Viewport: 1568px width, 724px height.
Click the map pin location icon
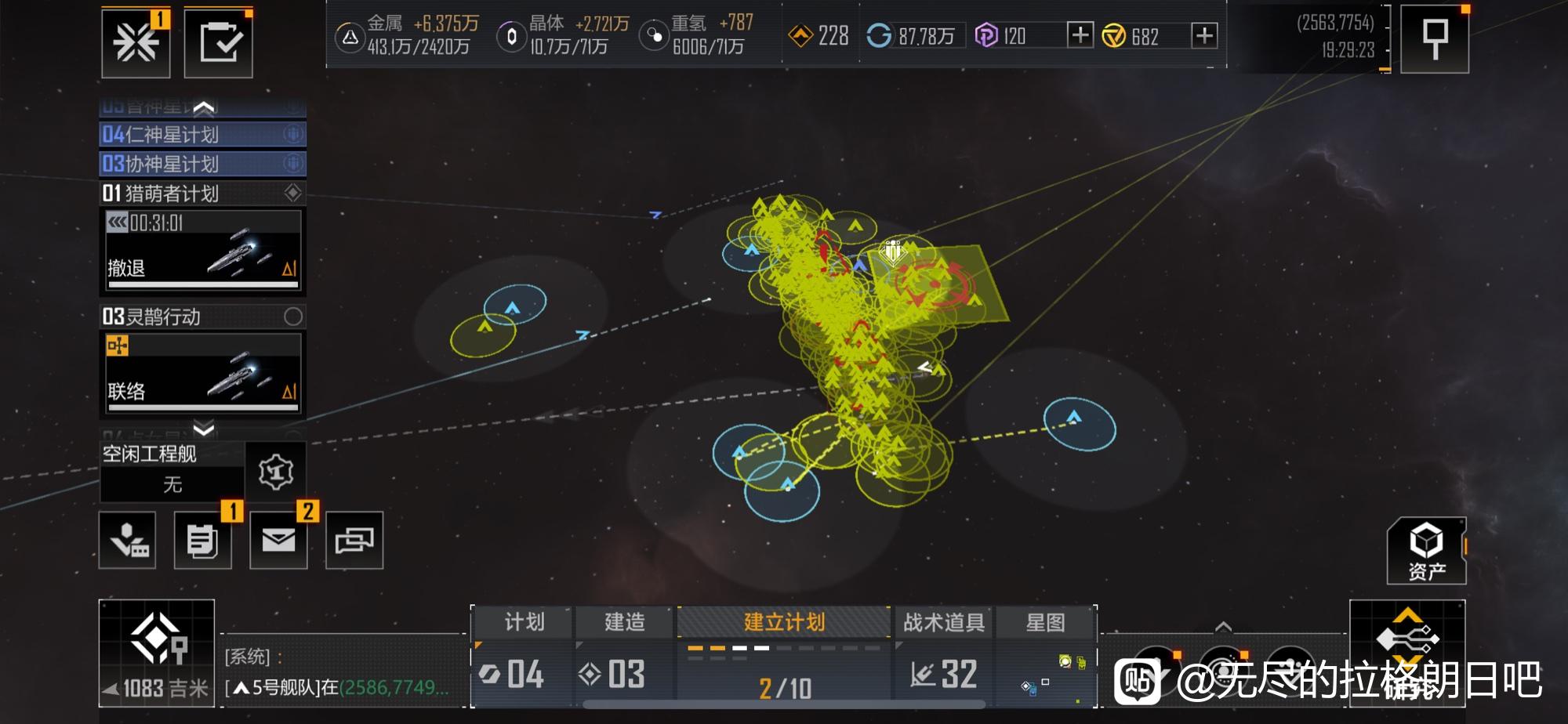pyautogui.click(x=1435, y=39)
